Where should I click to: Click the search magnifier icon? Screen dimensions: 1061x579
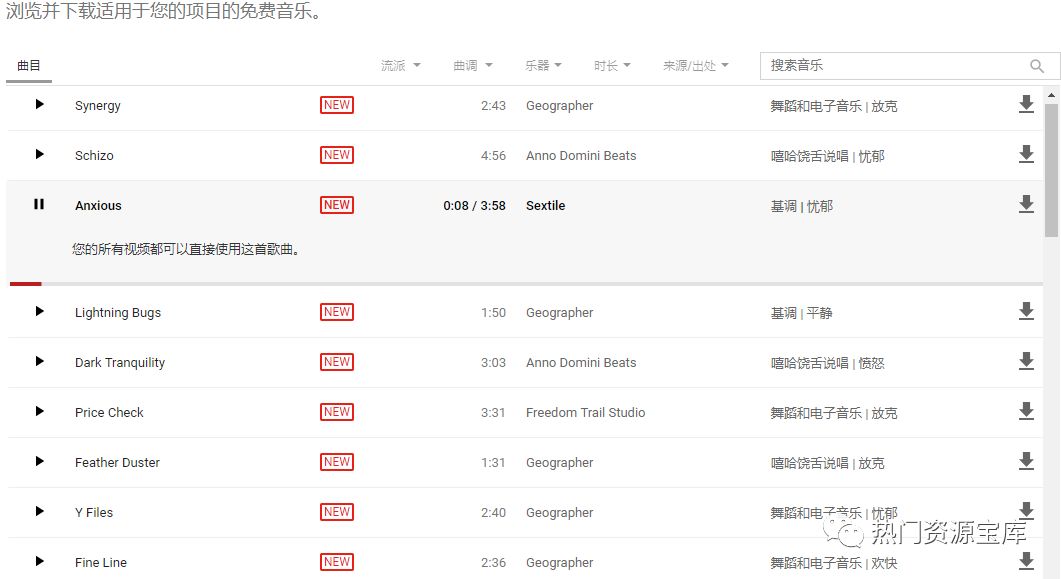[1037, 66]
